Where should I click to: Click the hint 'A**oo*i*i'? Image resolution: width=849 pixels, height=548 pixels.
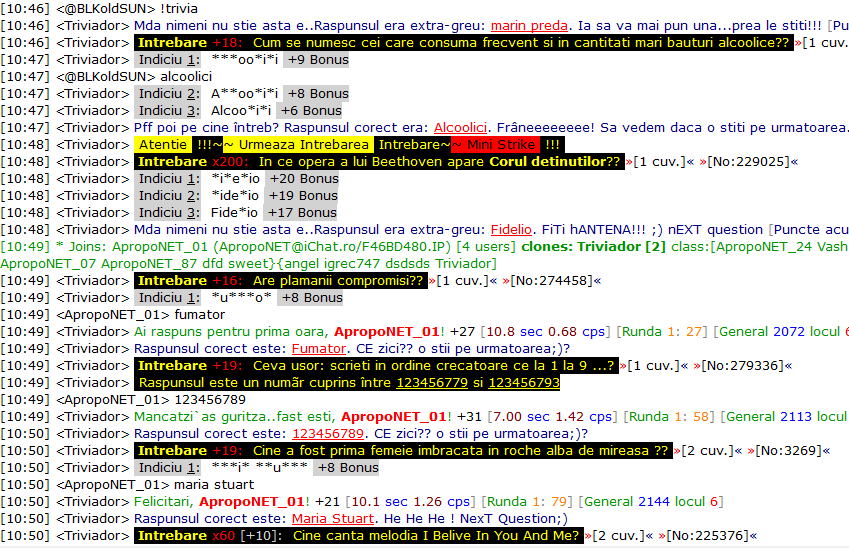(245, 94)
